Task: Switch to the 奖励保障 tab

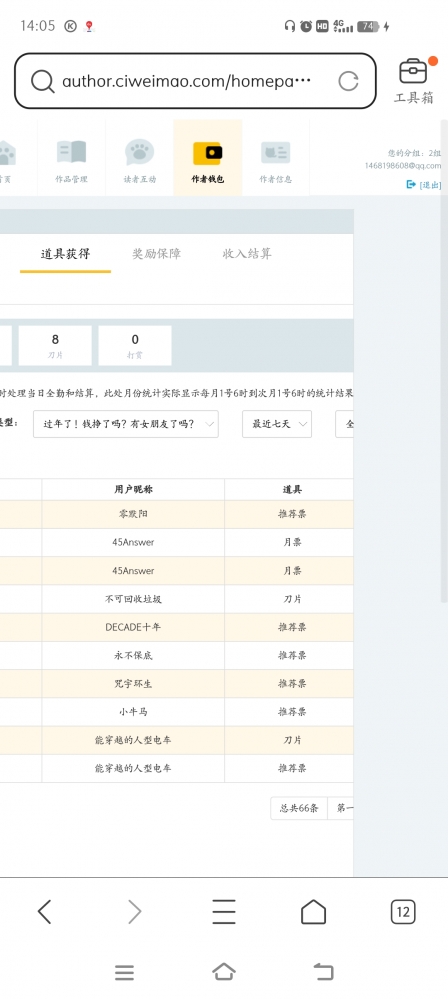Action: 156,254
